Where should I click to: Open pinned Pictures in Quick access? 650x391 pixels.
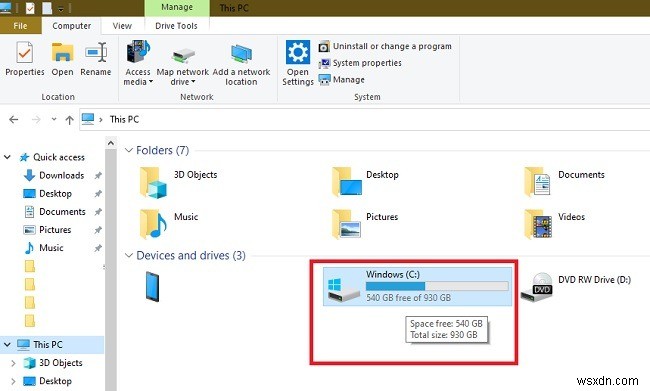55,230
